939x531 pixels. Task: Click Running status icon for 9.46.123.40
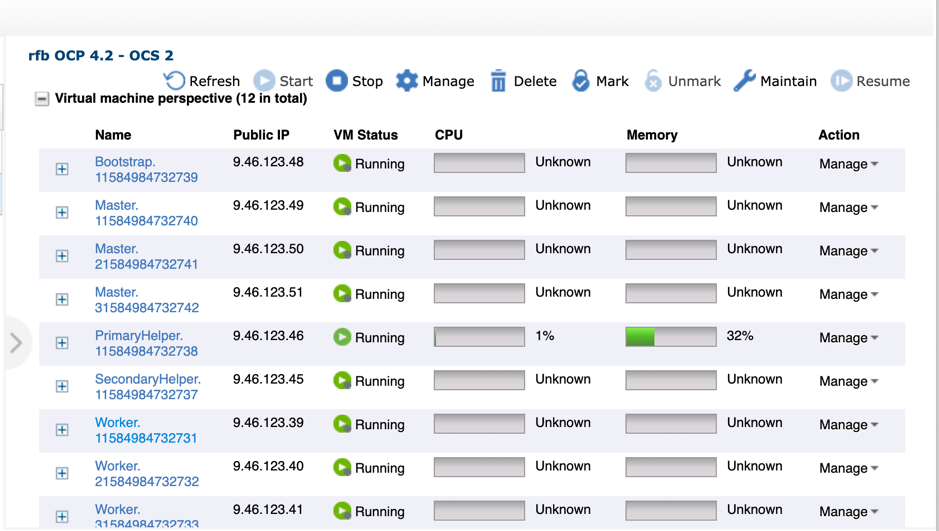pos(342,468)
